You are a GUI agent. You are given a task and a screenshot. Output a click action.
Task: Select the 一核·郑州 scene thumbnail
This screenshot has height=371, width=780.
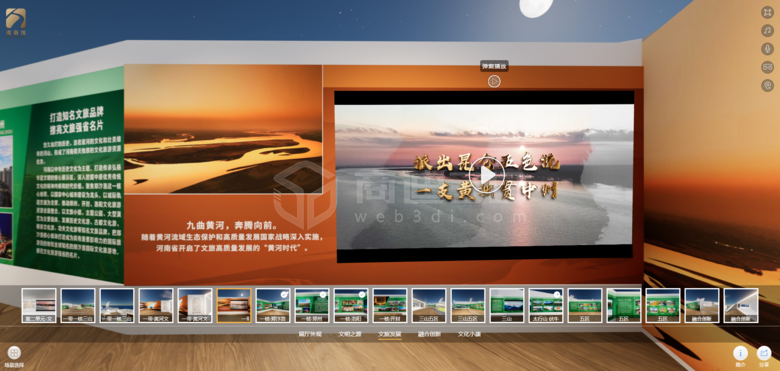click(x=312, y=305)
